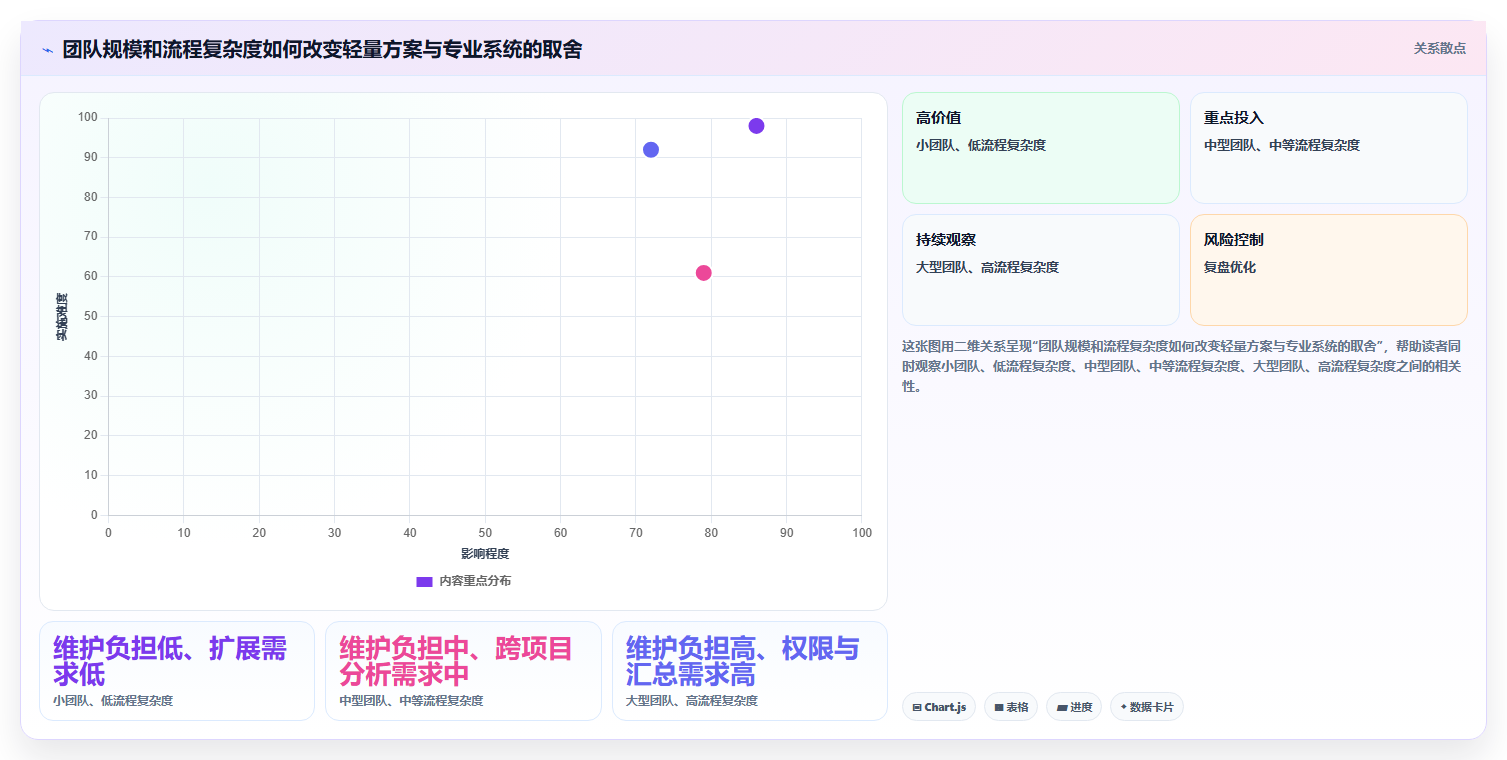
Task: Click the 进度 tag chip
Action: 1074,707
